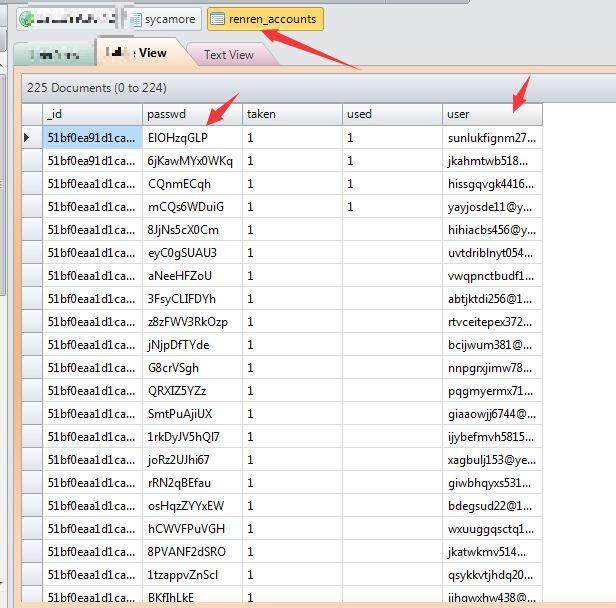Screen dimensions: 616x608
Task: Select taken value in the hCWVFPuVGH row
Action: 292,528
